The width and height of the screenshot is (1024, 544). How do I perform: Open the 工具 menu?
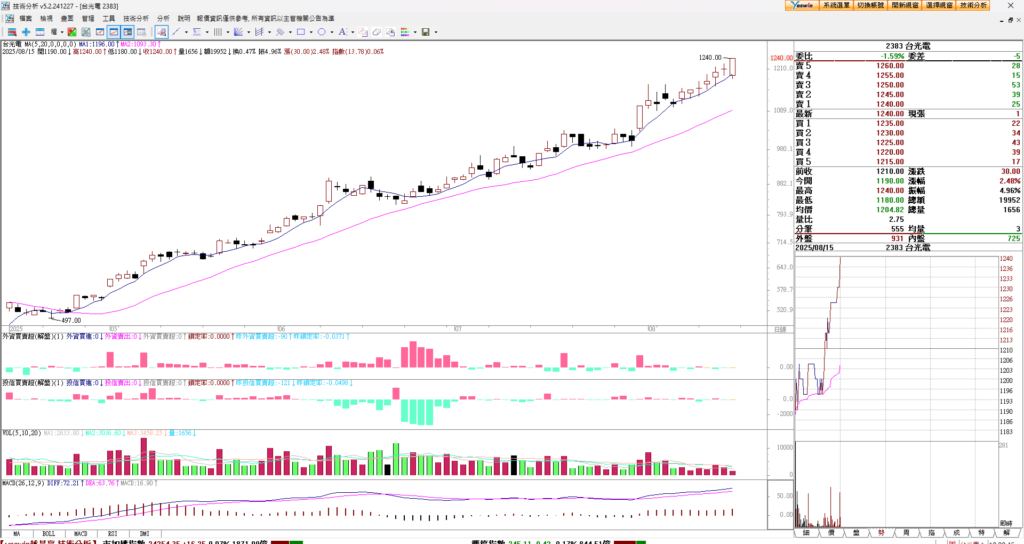pyautogui.click(x=109, y=18)
